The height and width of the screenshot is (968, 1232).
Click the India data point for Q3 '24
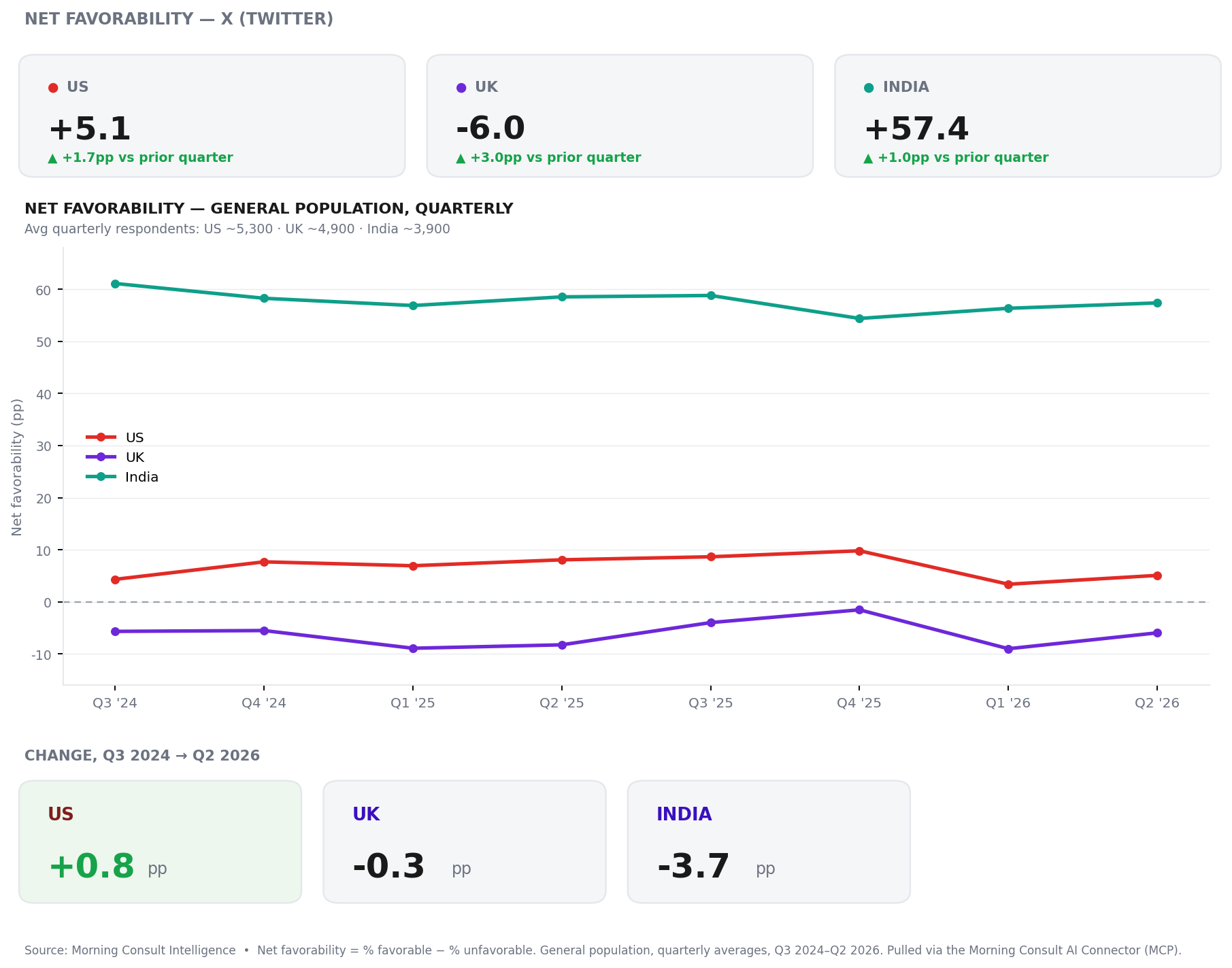tap(115, 284)
